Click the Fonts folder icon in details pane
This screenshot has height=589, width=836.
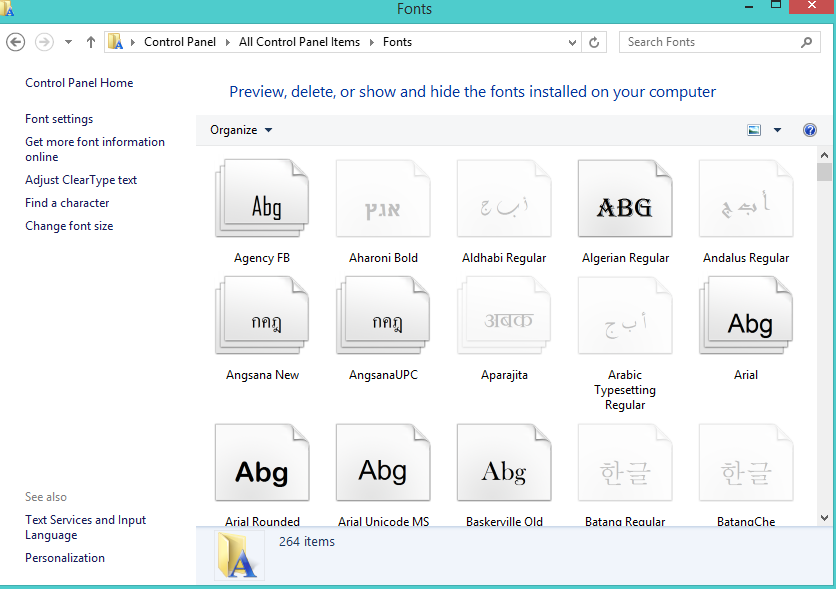tap(238, 555)
